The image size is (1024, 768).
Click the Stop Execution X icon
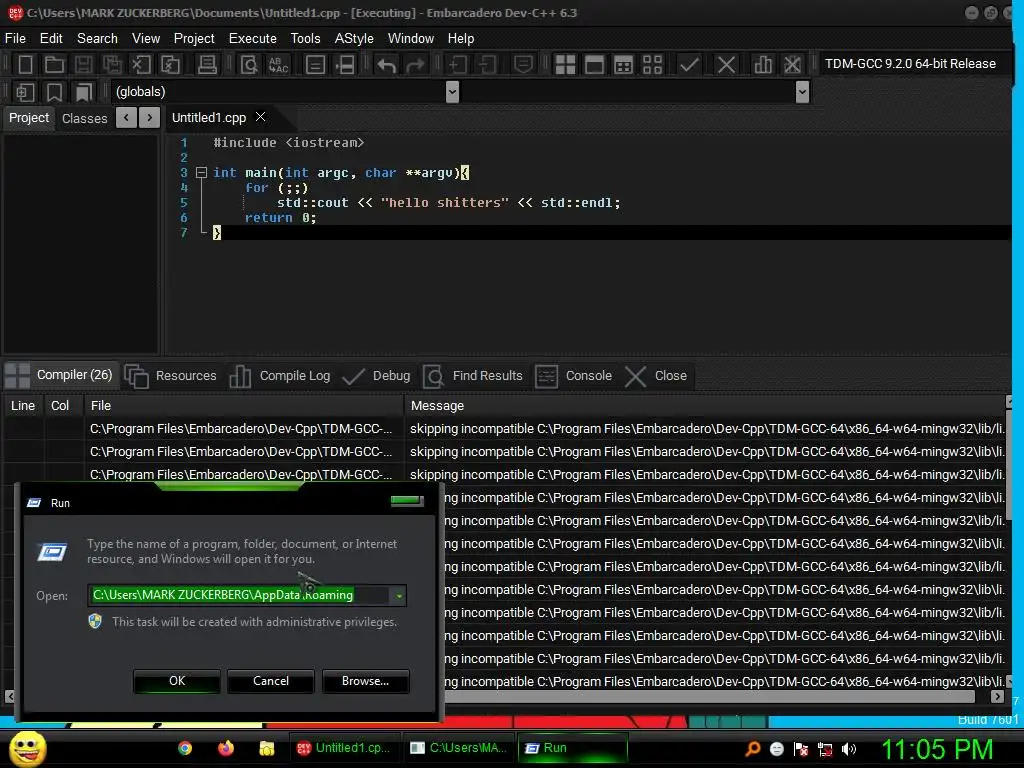(726, 65)
